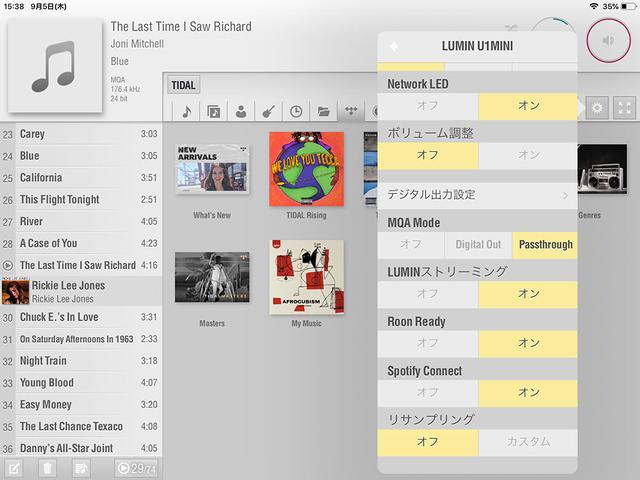Turn LUMINストリーミング on
The width and height of the screenshot is (640, 480).
[x=528, y=294]
